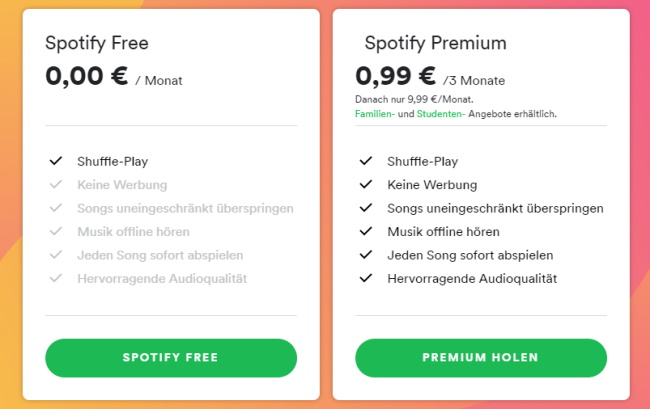Click the Premium checkmark for Hervorragende Audioqualität
650x409 pixels.
coord(366,278)
